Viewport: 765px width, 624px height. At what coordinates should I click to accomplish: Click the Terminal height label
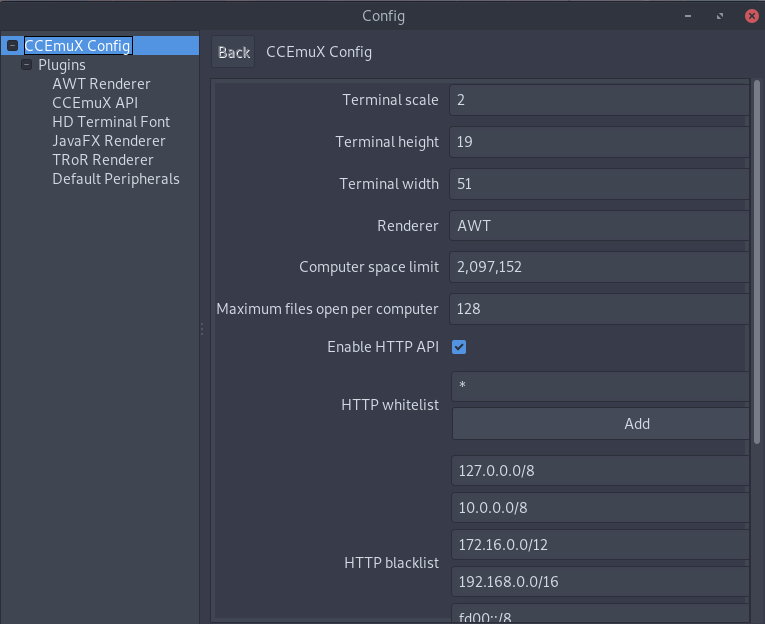point(387,142)
